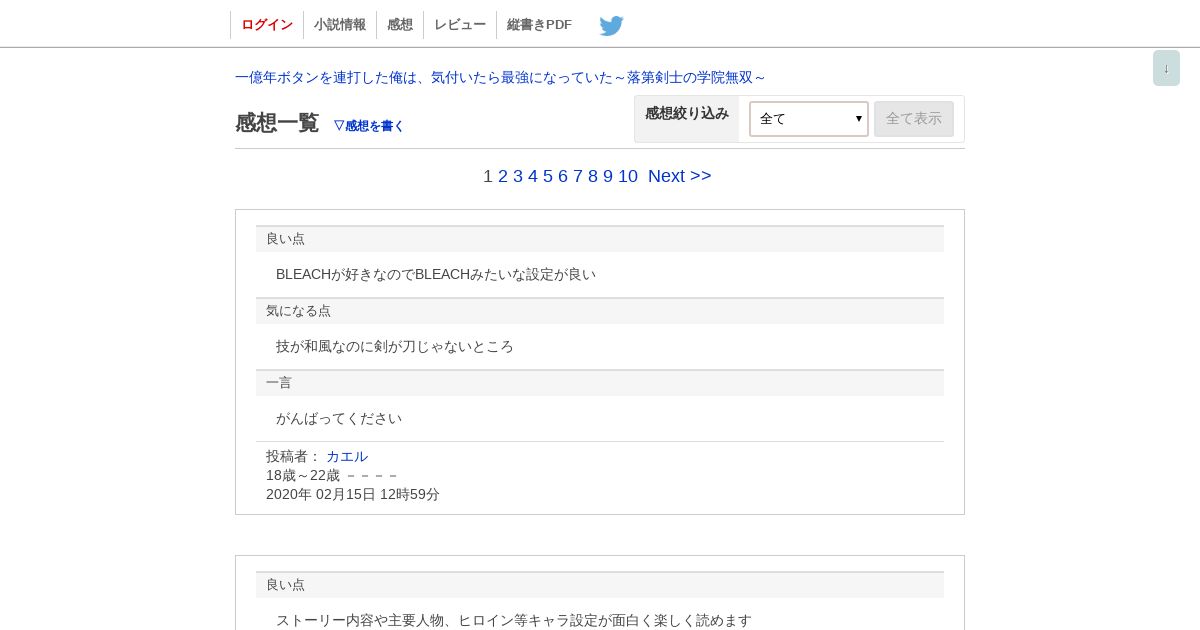The height and width of the screenshot is (630, 1200).
Task: Select レビュー in the header menu
Action: [x=460, y=25]
